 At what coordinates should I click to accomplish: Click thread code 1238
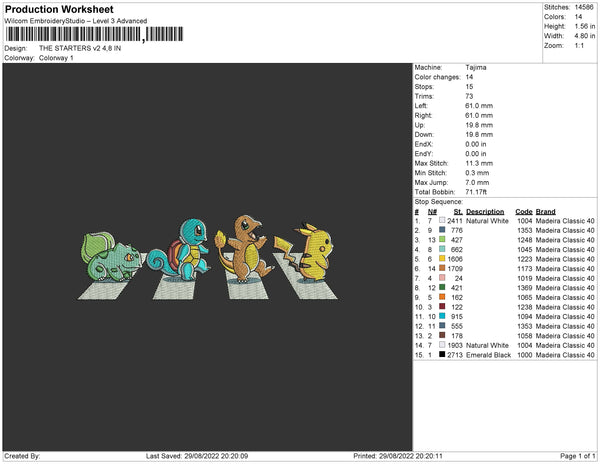(x=525, y=307)
